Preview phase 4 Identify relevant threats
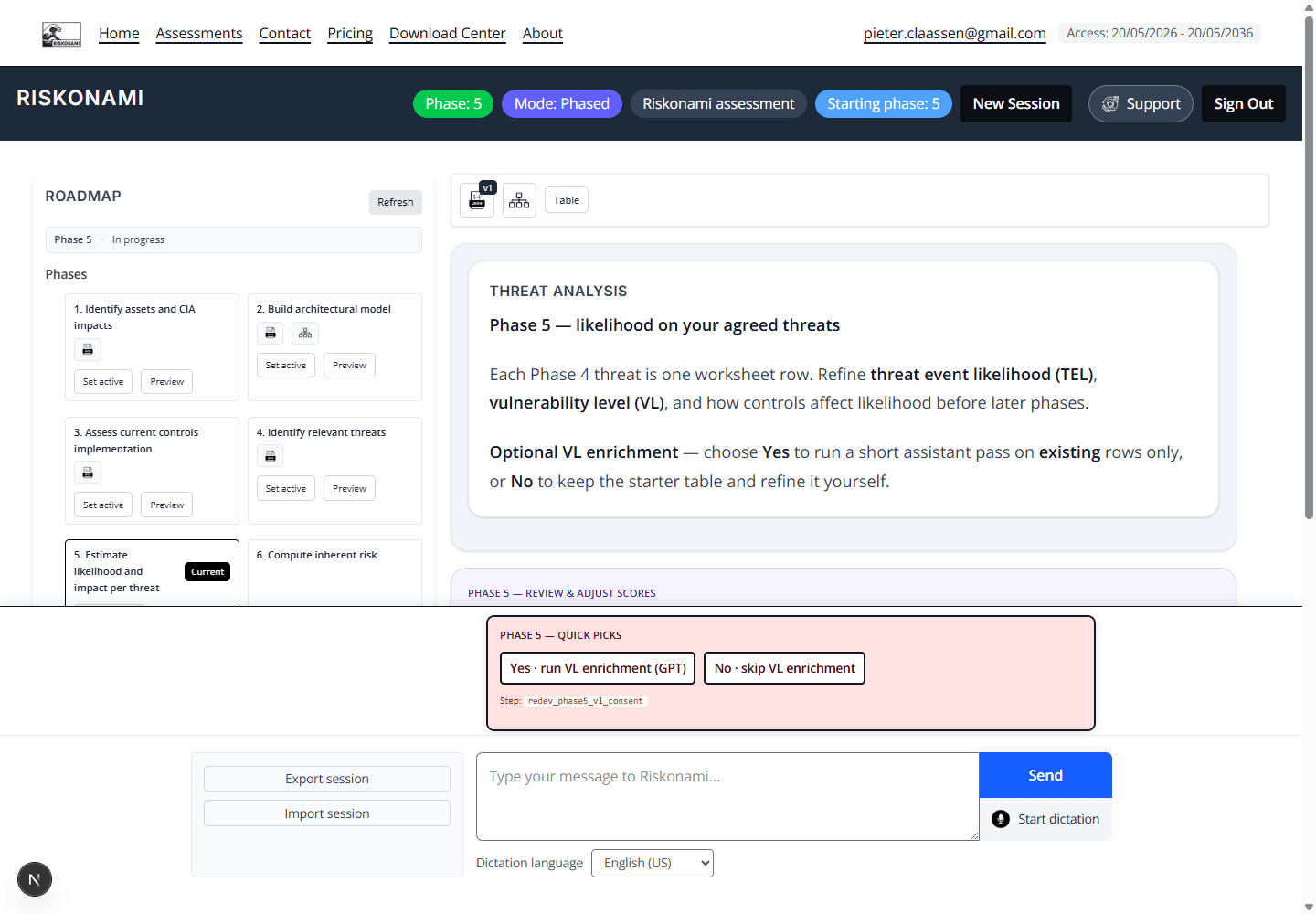Screen dimensions: 1316x914 (x=350, y=489)
